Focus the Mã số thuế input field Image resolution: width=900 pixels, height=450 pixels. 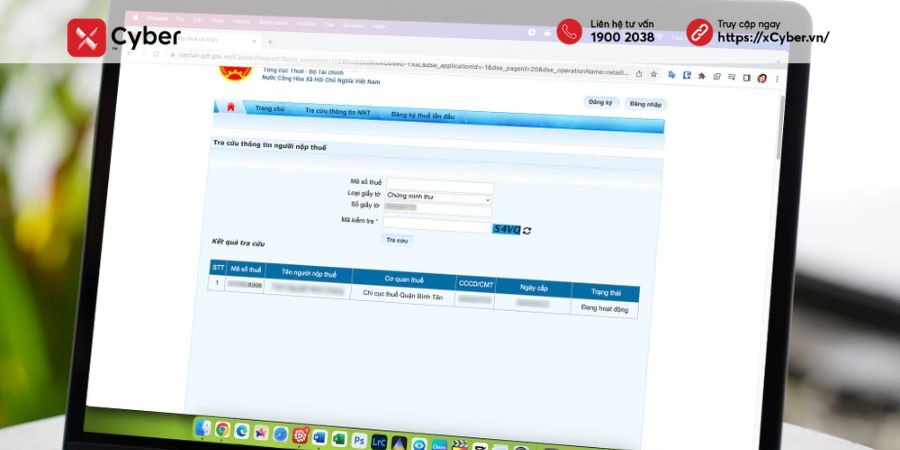[440, 185]
